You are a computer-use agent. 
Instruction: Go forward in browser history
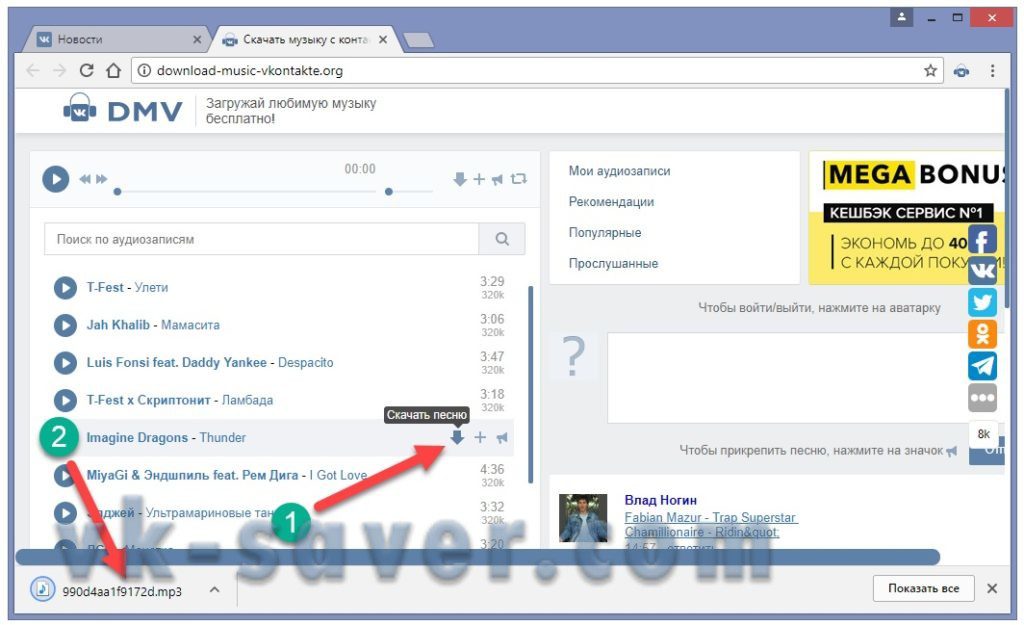point(59,71)
